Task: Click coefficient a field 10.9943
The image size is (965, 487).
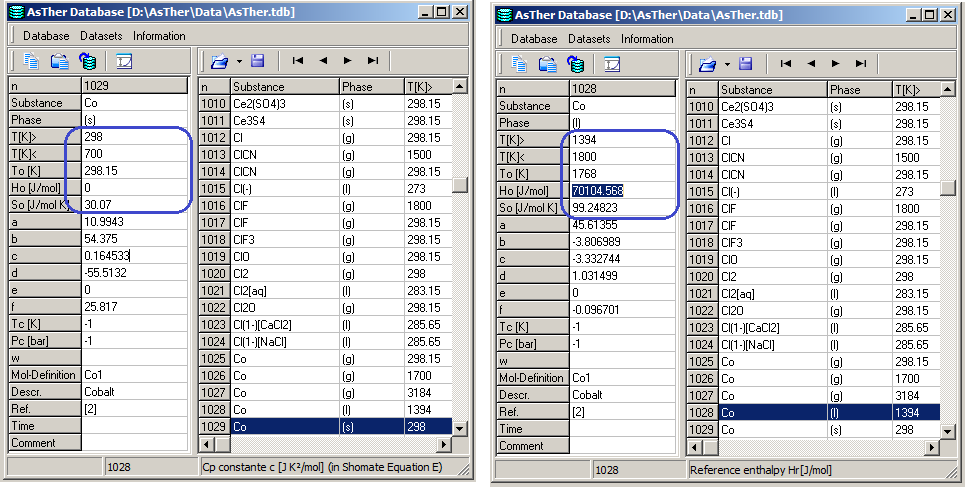Action: 134,222
